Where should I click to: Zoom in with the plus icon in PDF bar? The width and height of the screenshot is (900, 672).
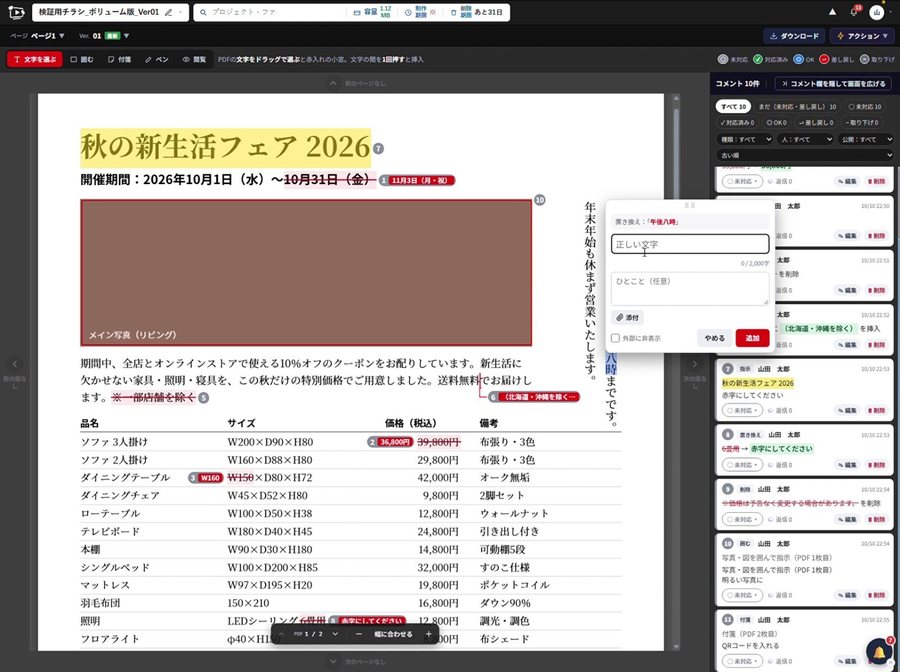(x=428, y=634)
